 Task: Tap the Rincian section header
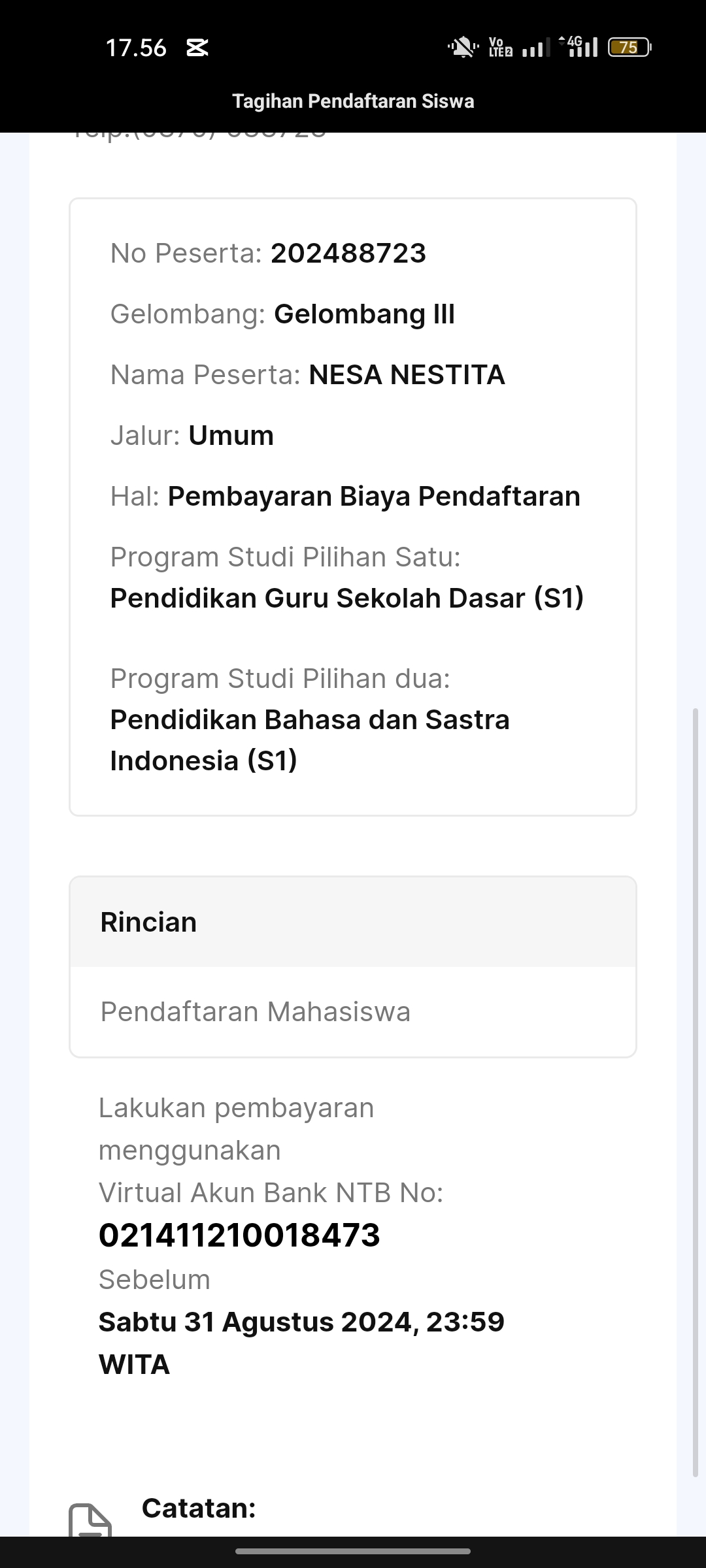point(148,922)
